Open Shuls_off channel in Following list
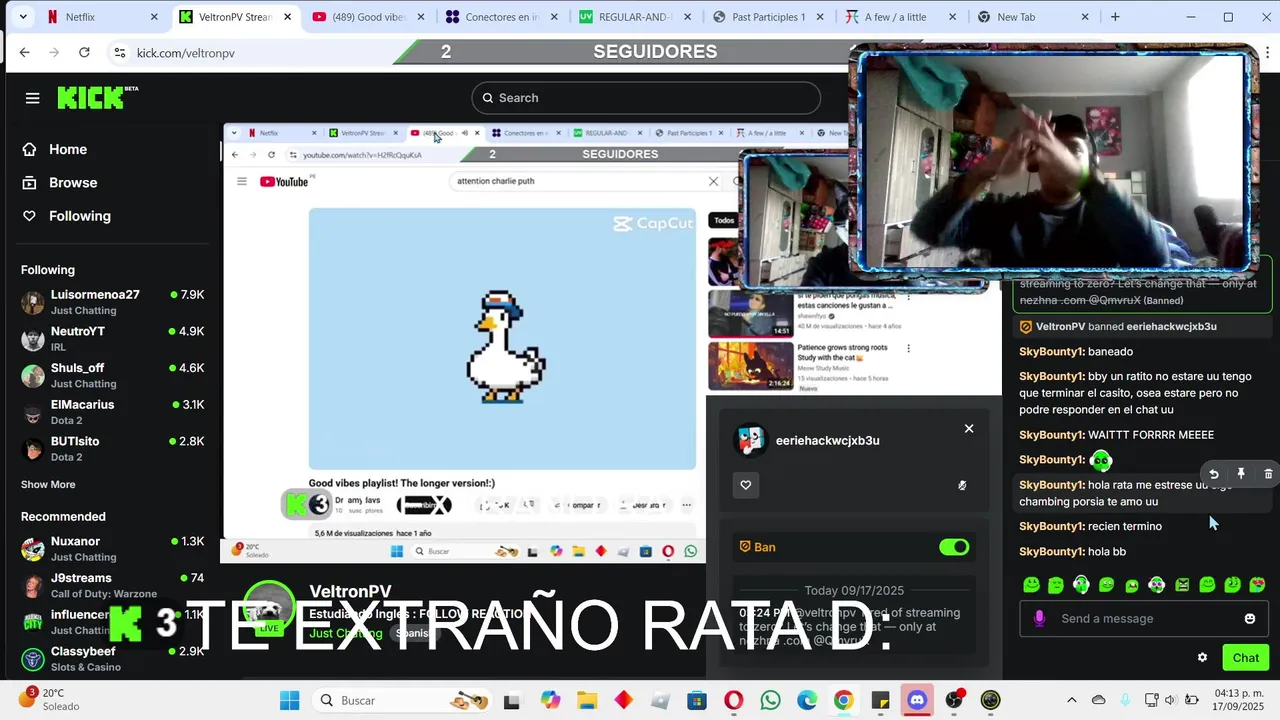The image size is (1280, 720). point(112,375)
